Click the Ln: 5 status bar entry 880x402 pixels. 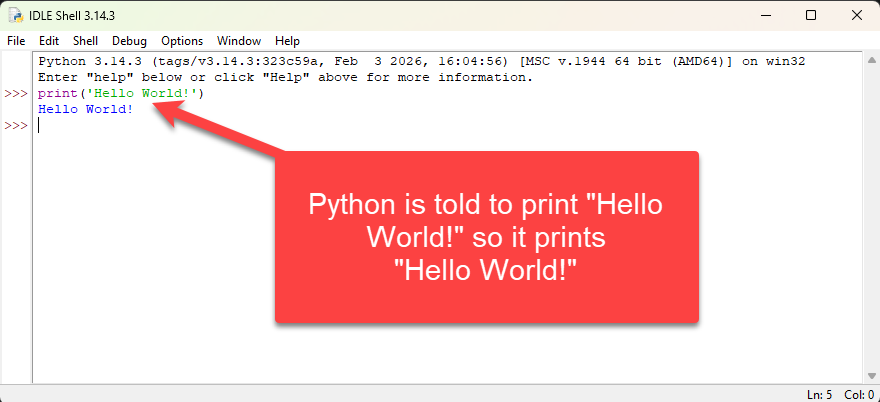pyautogui.click(x=819, y=395)
